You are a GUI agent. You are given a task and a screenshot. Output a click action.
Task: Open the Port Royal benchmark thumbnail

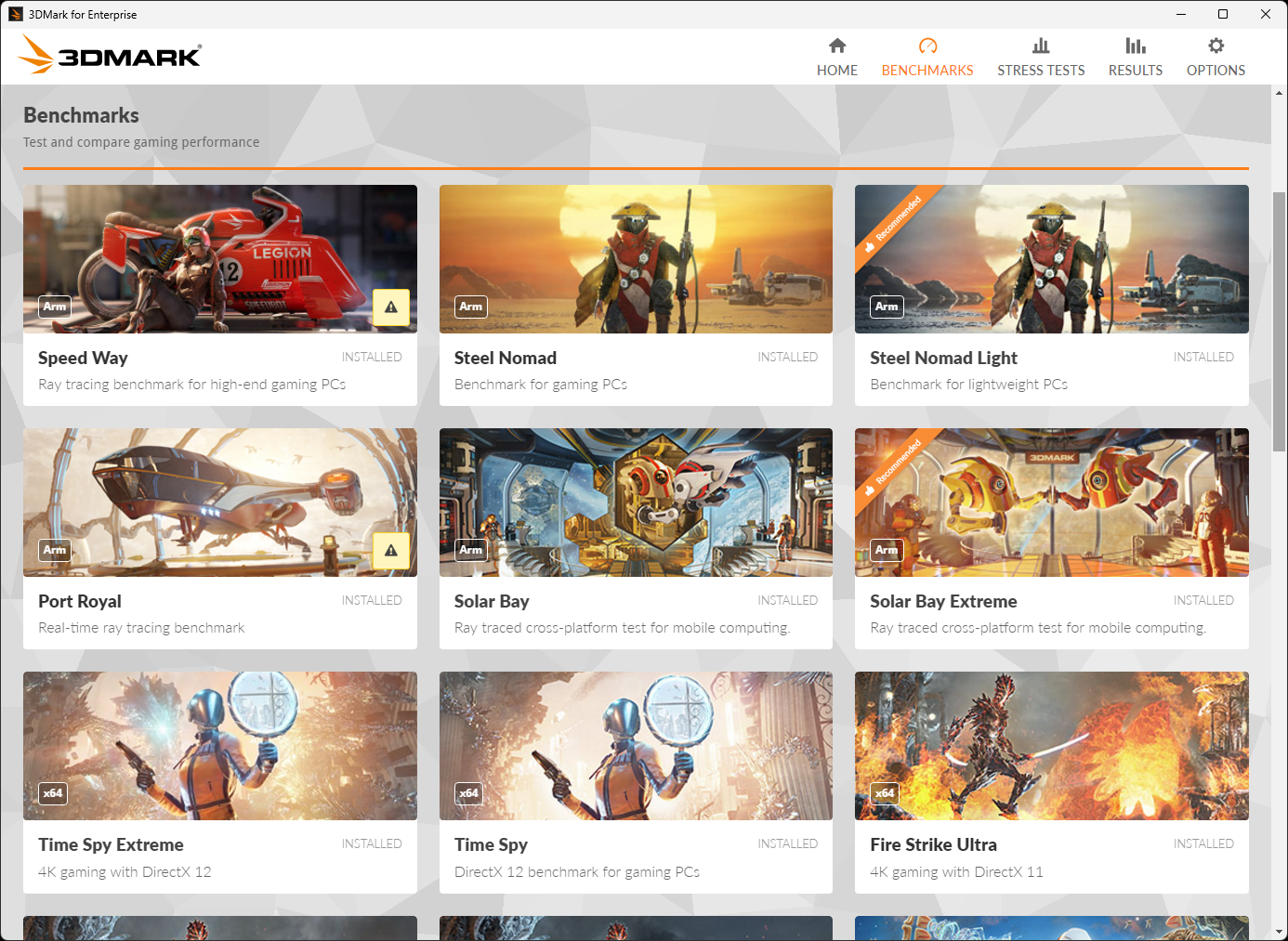220,503
